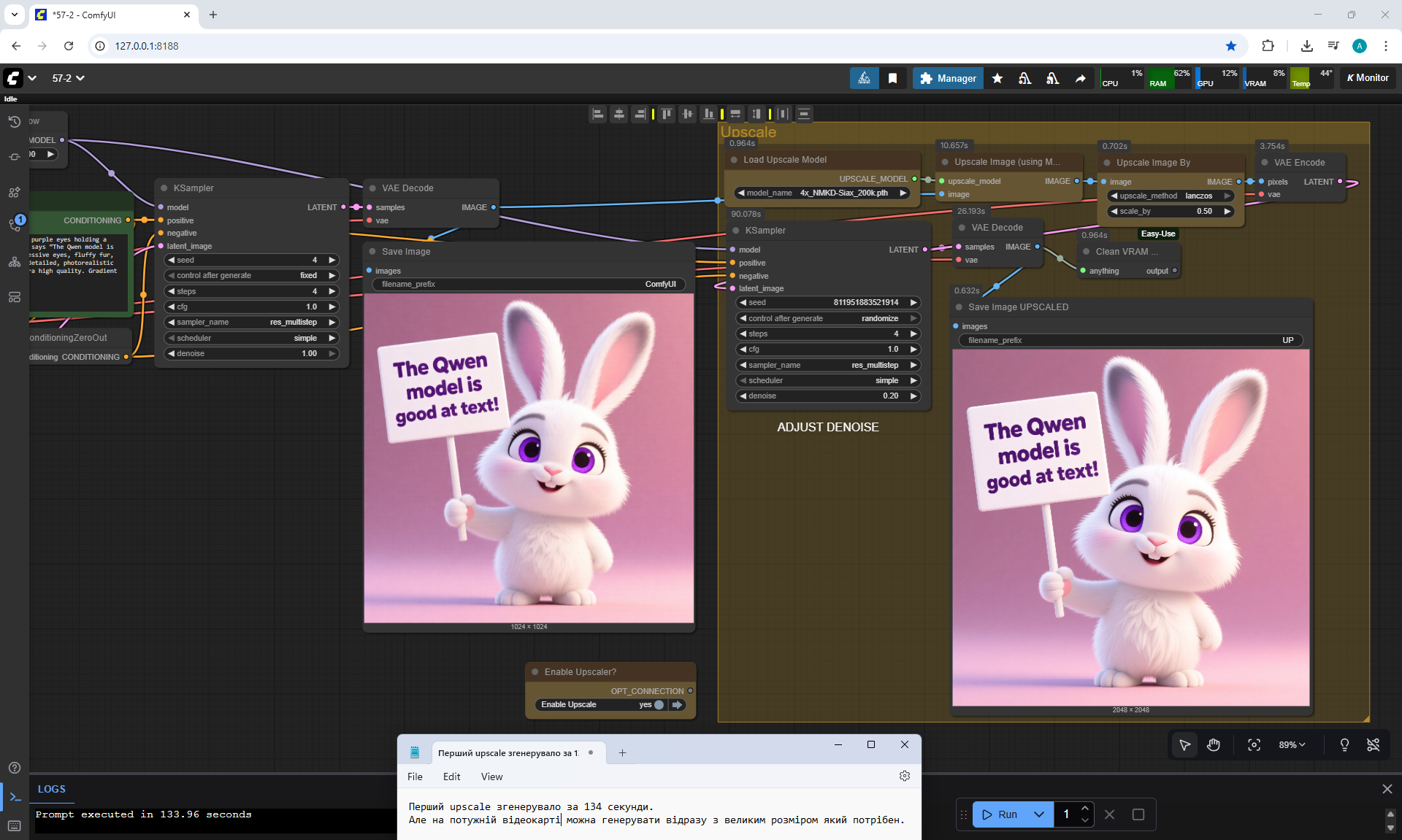Click the star favorites icon in toolbar
This screenshot has height=840, width=1402.
997,78
